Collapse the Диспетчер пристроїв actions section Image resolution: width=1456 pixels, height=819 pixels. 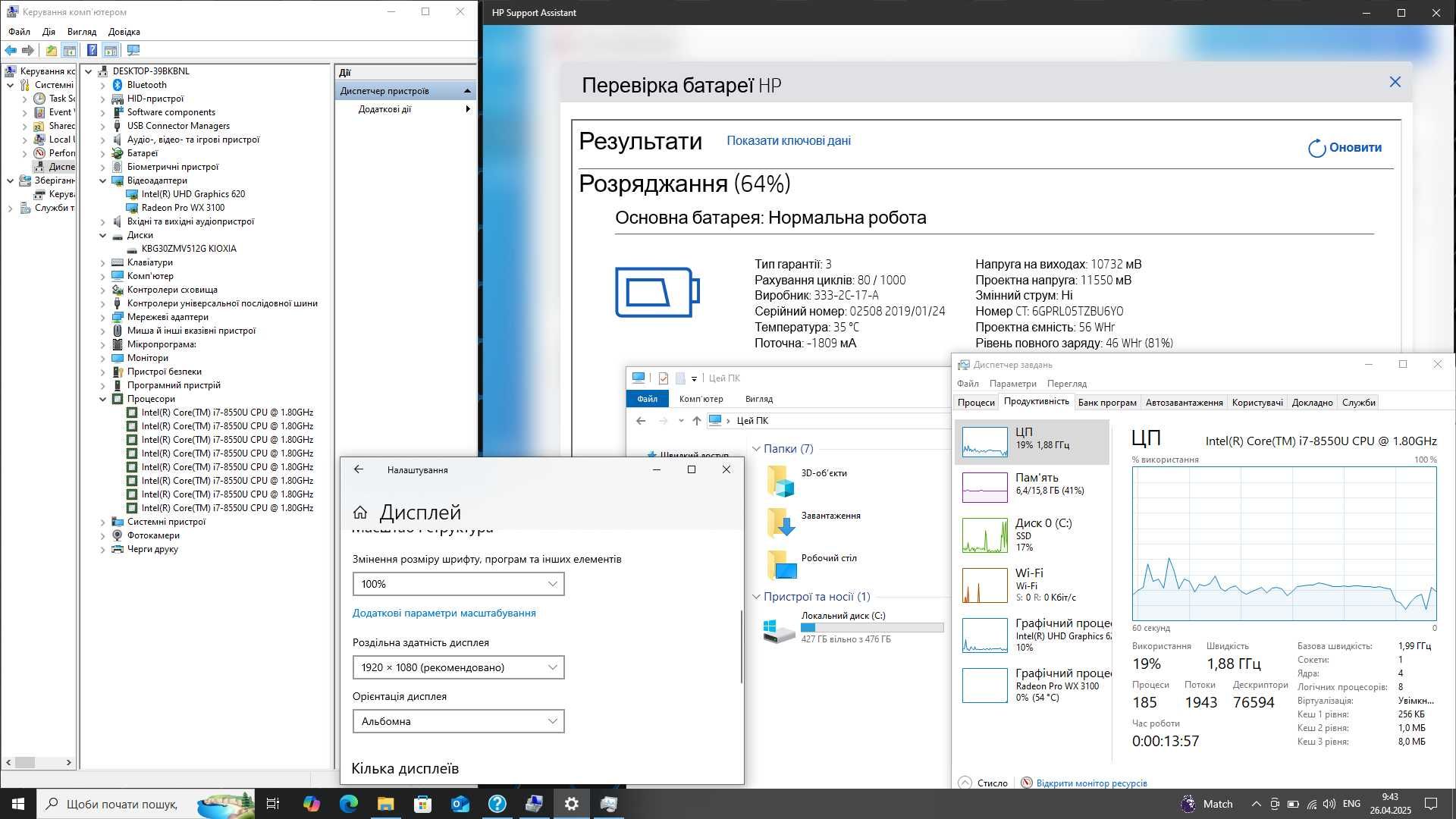click(x=467, y=91)
